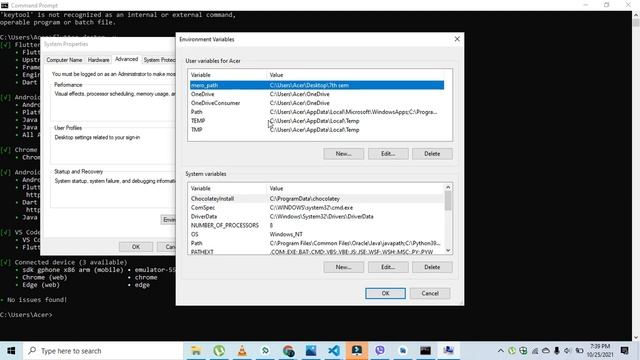Click New under User variables
This screenshot has width=640, height=360.
(x=343, y=154)
